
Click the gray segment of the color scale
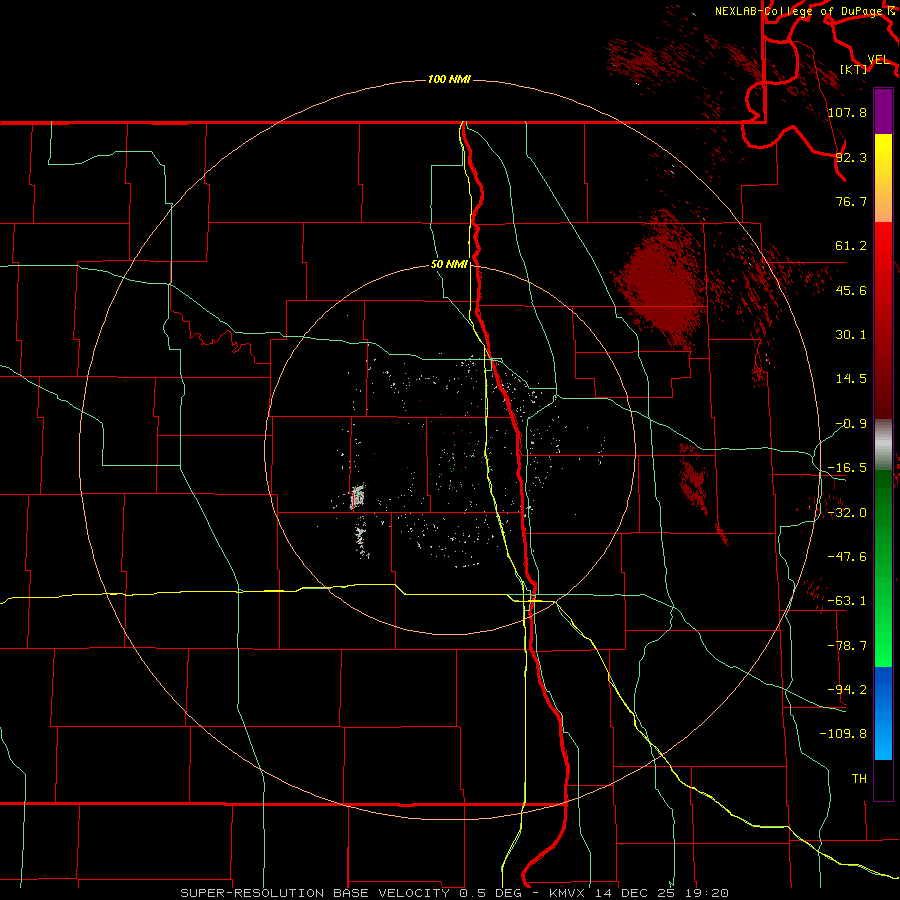(x=883, y=444)
